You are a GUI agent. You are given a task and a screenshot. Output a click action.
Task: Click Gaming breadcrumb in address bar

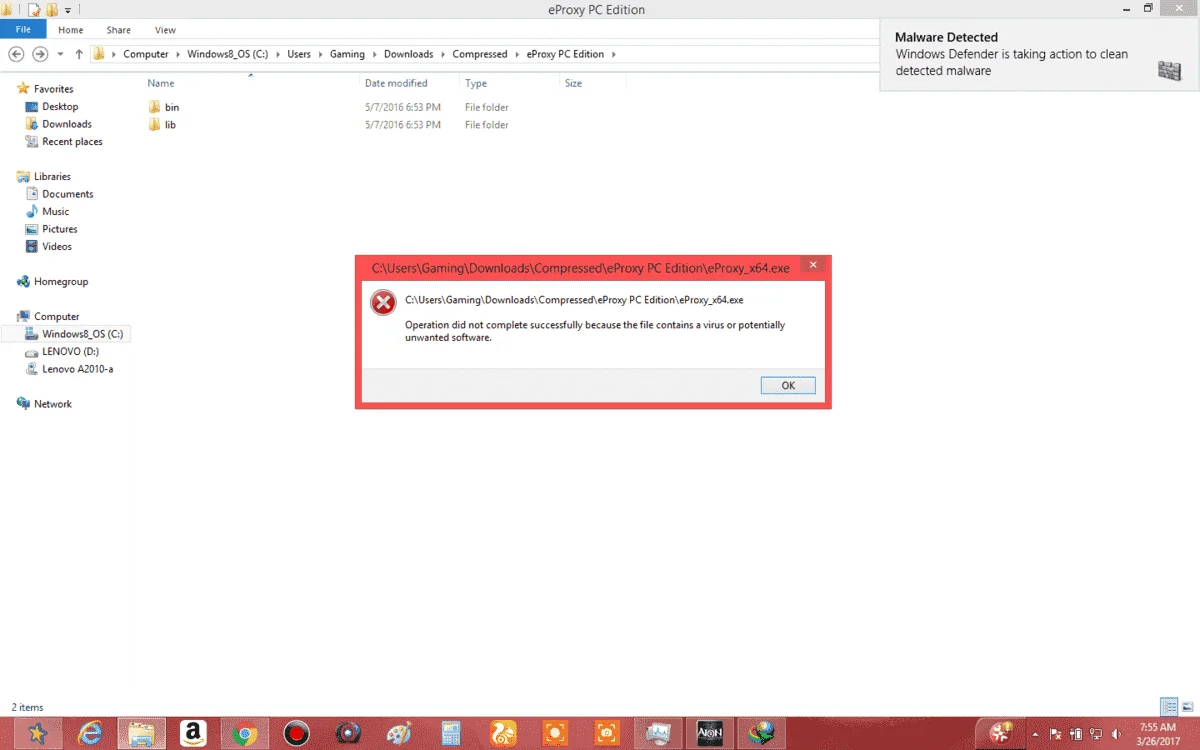(x=347, y=54)
